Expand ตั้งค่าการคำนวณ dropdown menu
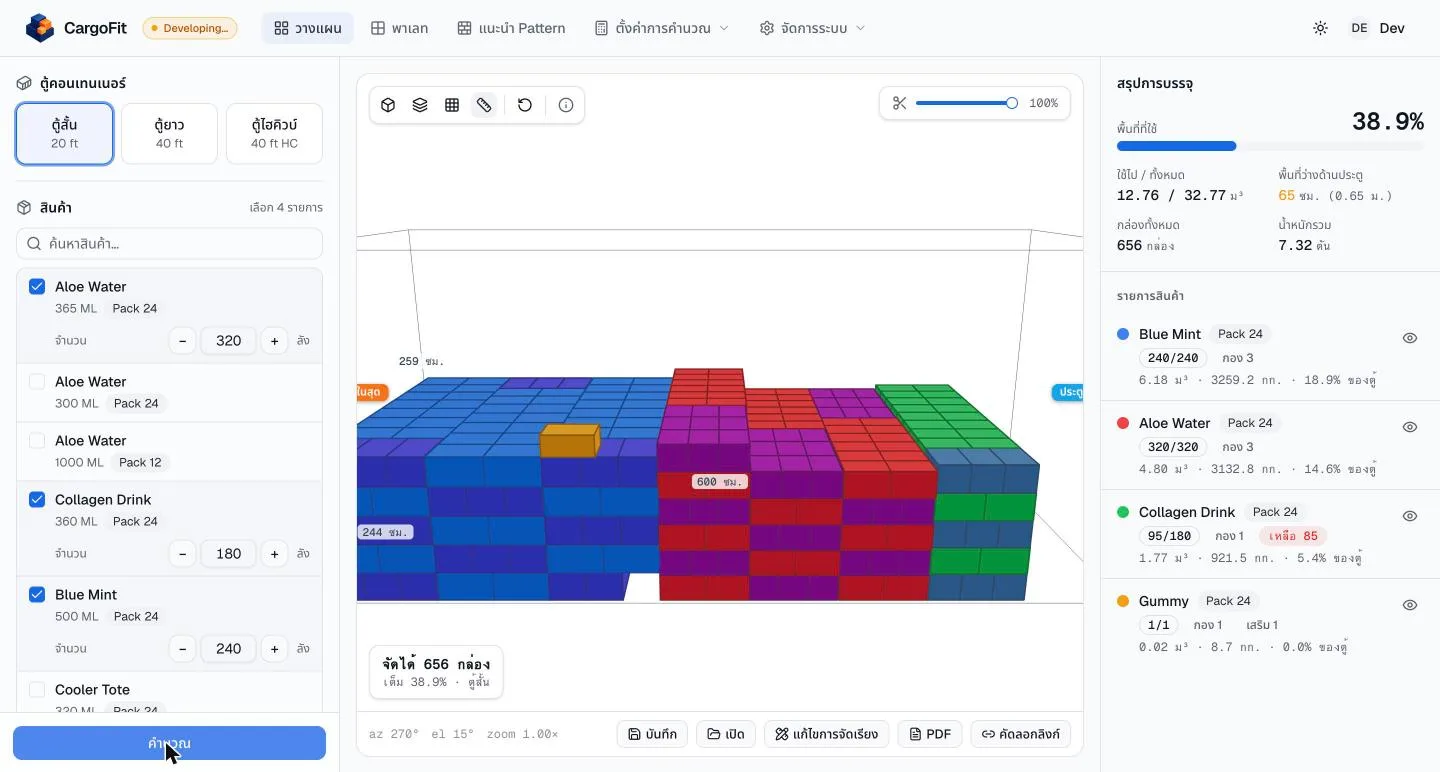This screenshot has height=772, width=1440. [x=662, y=28]
